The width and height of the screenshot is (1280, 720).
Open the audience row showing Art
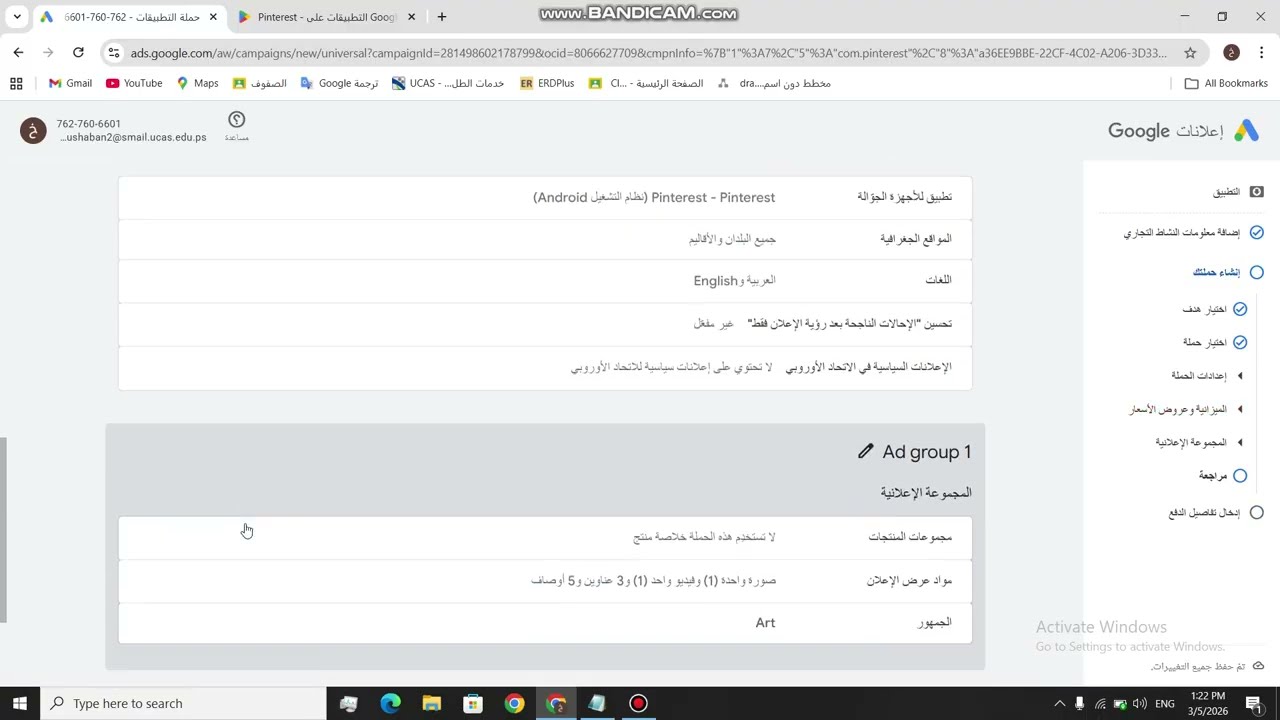click(545, 623)
